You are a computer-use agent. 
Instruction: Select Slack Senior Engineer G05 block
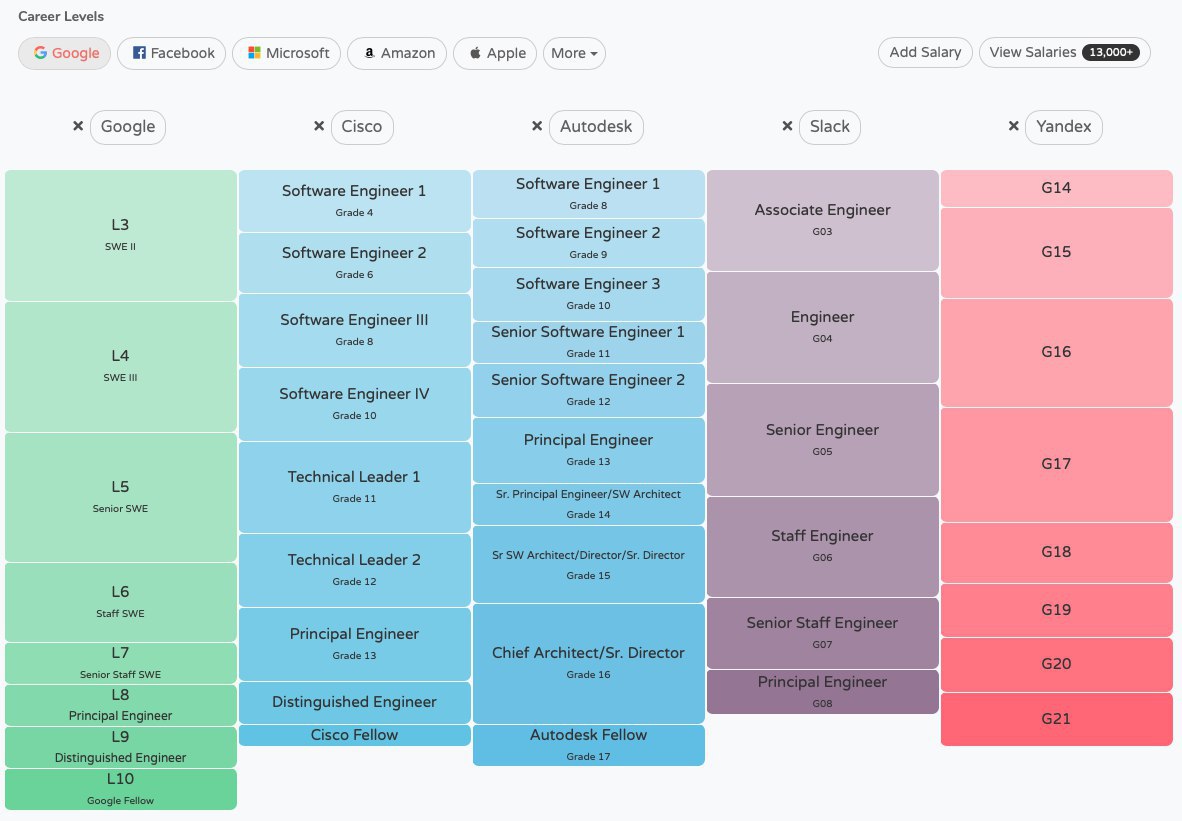tap(822, 440)
